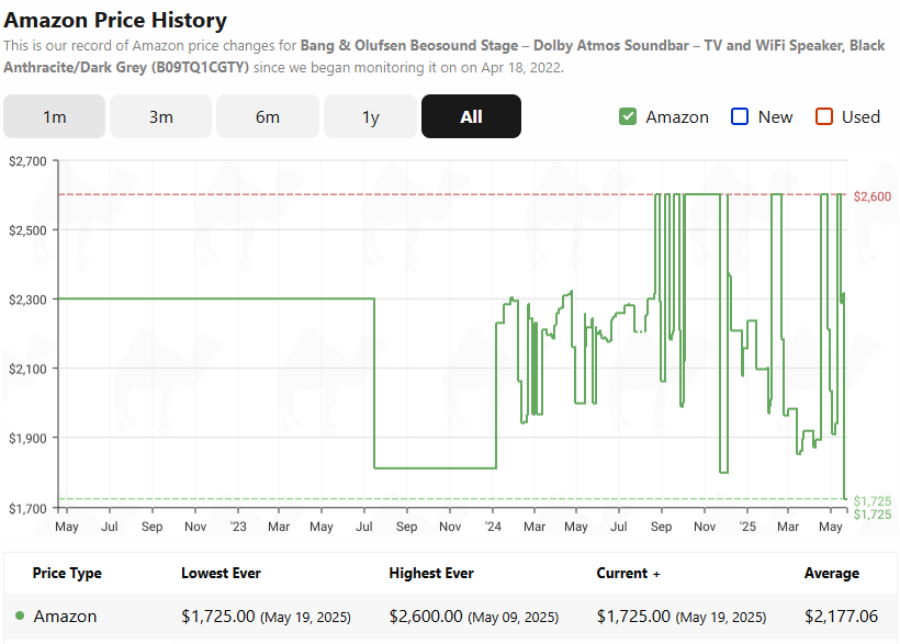Enable the Used price checkbox
The height and width of the screenshot is (644, 900).
pyautogui.click(x=824, y=117)
